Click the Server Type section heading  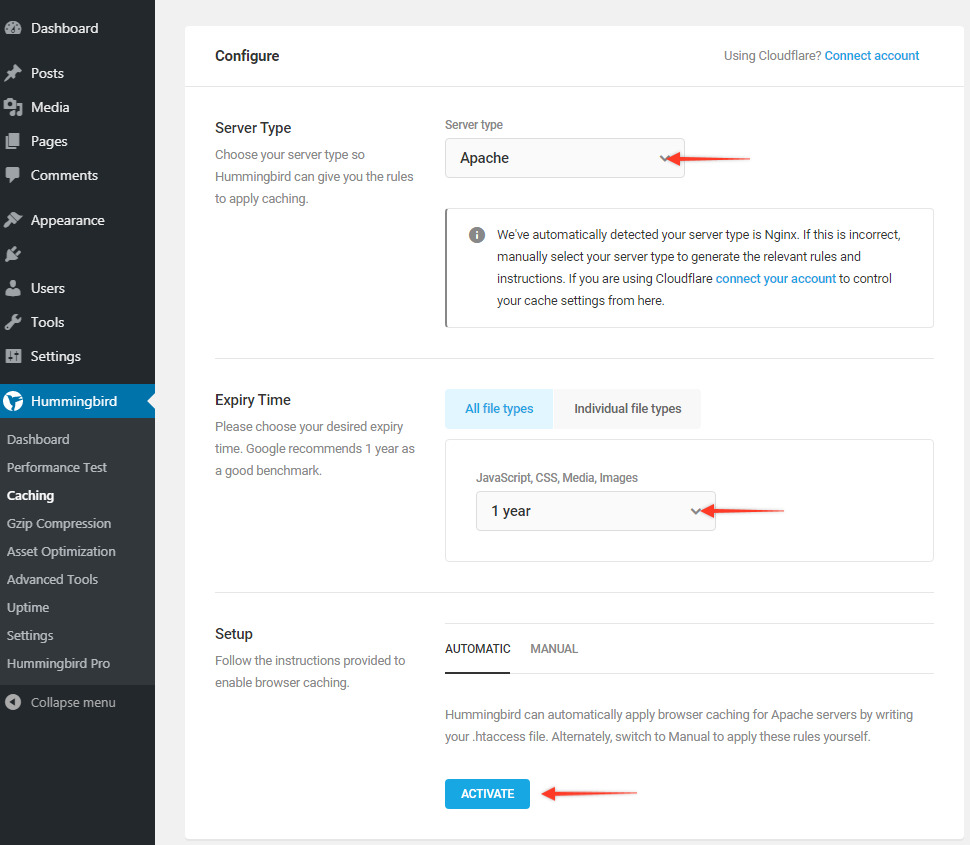pyautogui.click(x=253, y=128)
